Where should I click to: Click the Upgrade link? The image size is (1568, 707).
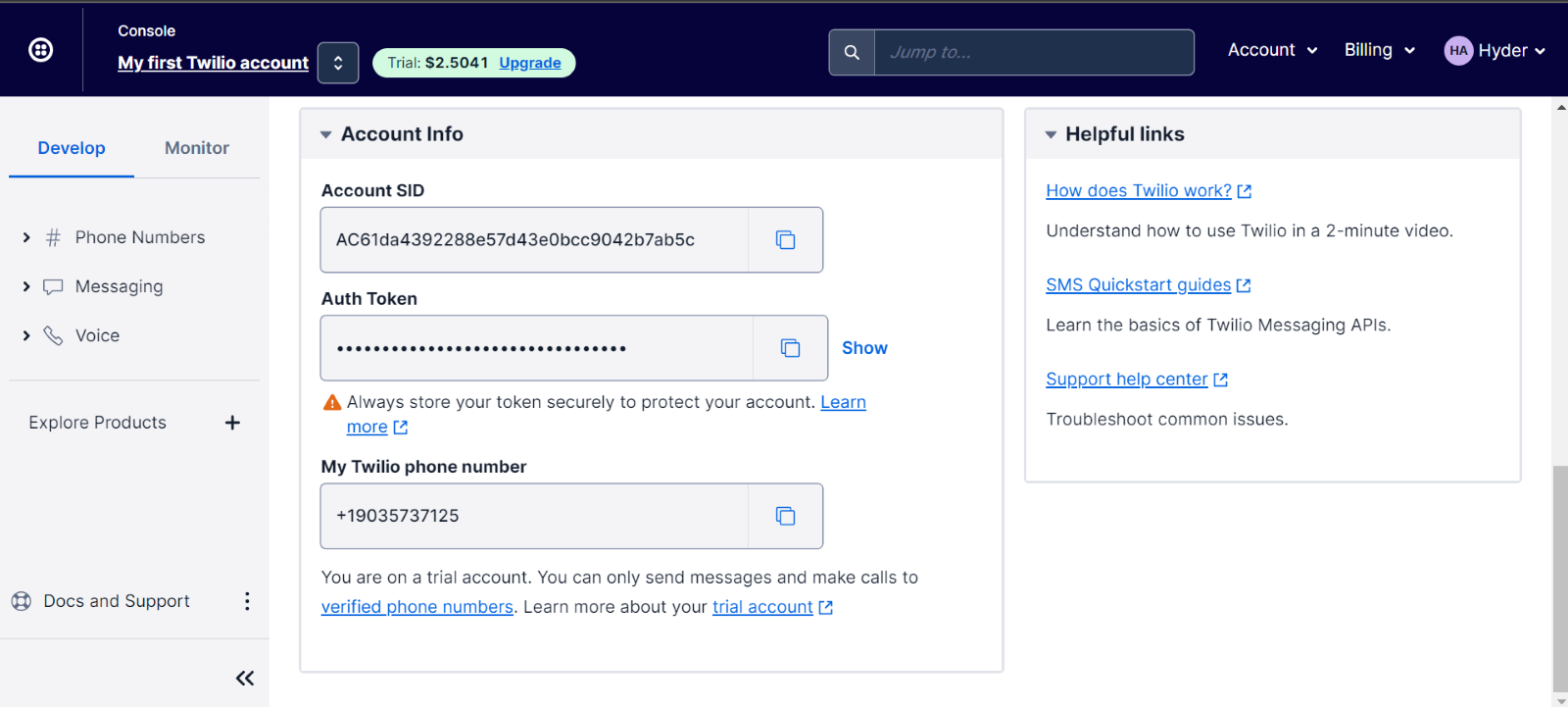tap(530, 63)
